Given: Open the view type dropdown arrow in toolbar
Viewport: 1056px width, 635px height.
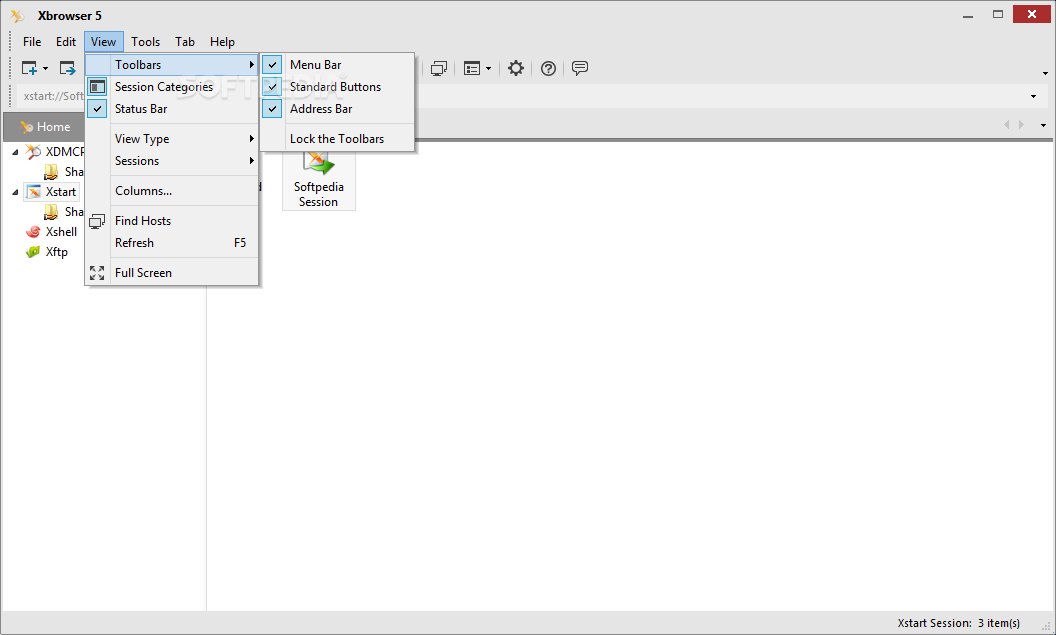Looking at the screenshot, I should point(488,69).
